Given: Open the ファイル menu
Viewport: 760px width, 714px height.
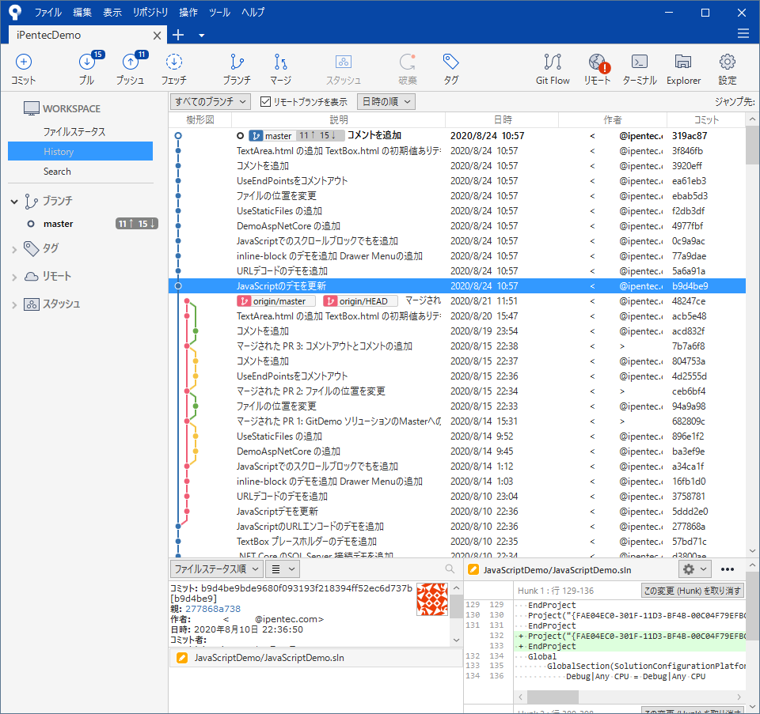Looking at the screenshot, I should (48, 12).
